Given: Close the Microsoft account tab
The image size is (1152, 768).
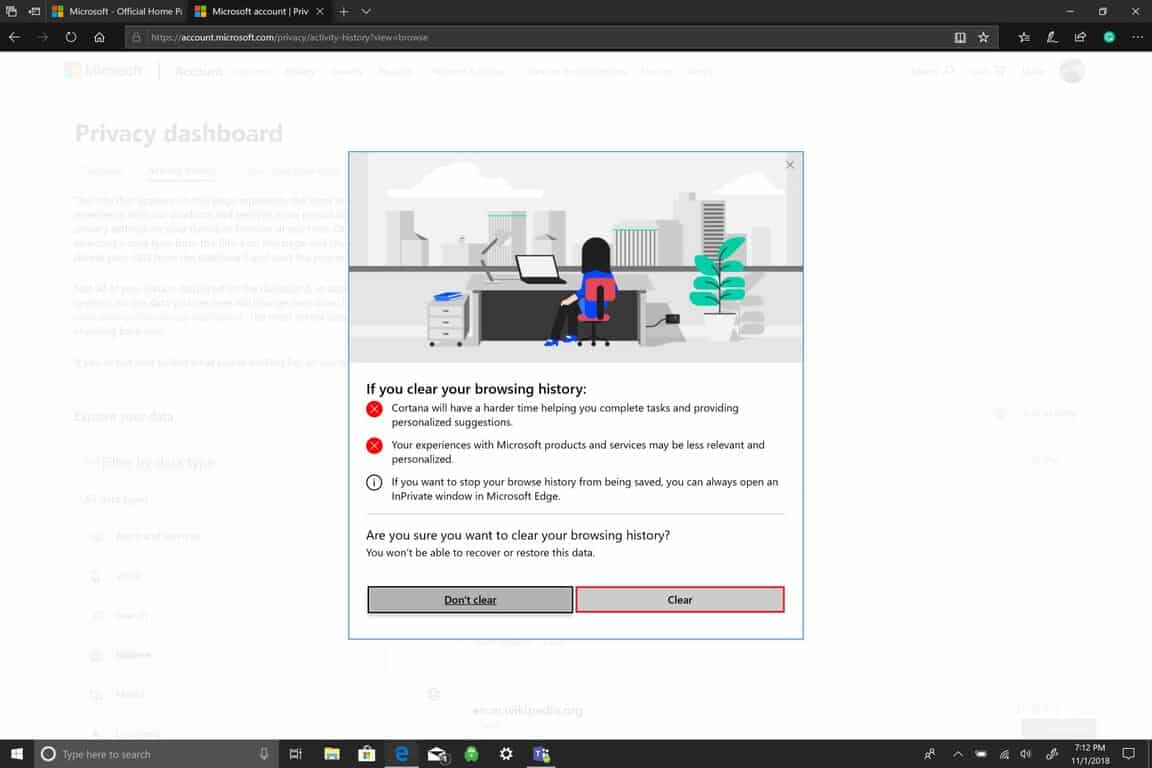Looking at the screenshot, I should click(320, 12).
